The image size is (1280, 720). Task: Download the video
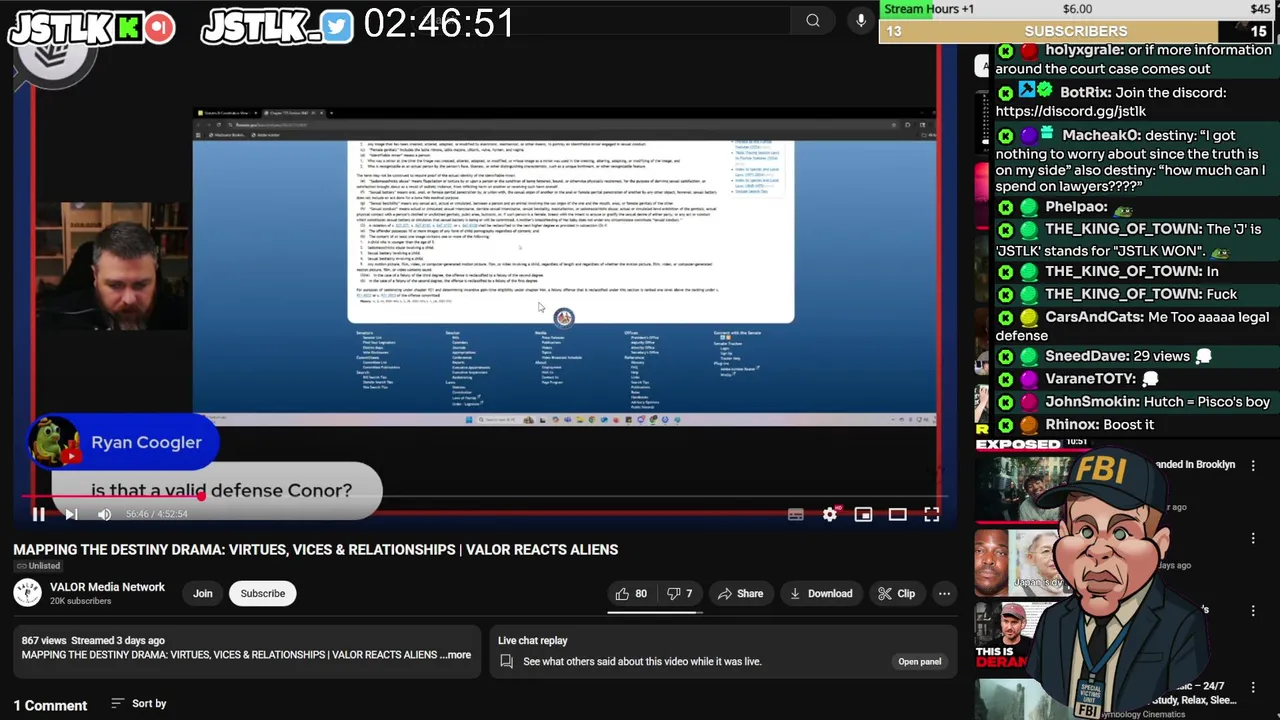click(820, 593)
